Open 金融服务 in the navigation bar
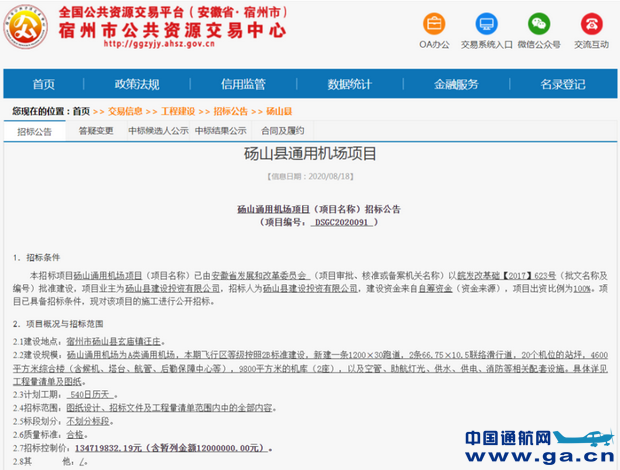The height and width of the screenshot is (470, 620). tap(457, 83)
